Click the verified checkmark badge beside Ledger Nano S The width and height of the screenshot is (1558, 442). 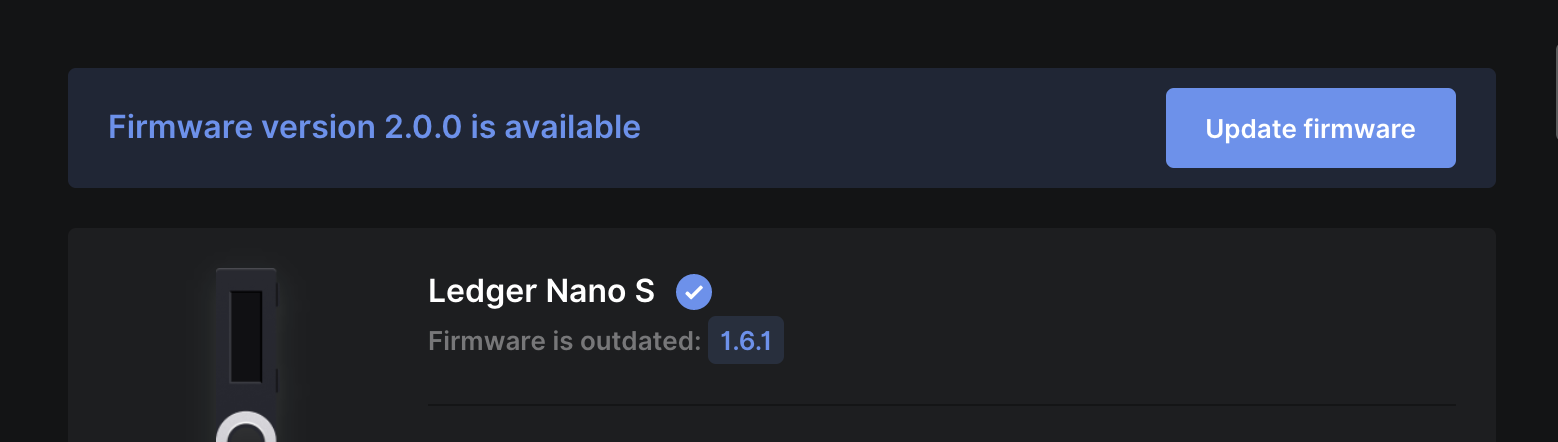[x=693, y=292]
